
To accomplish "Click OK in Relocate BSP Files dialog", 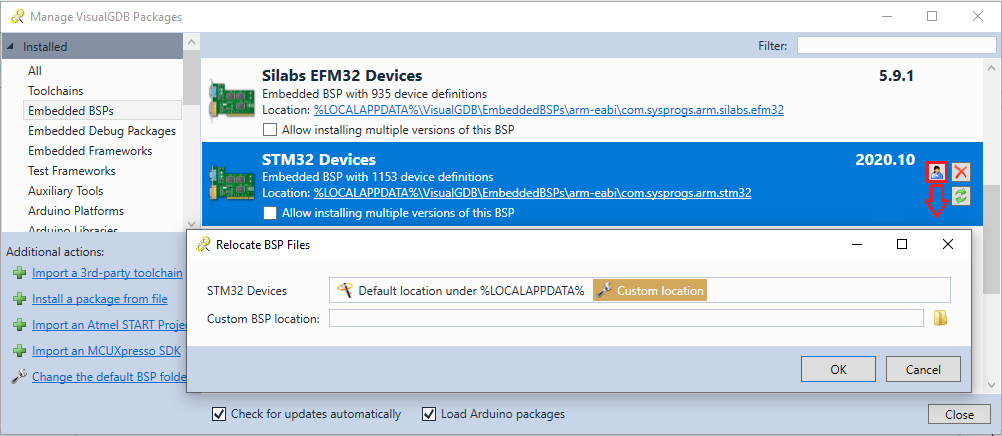I will [838, 370].
